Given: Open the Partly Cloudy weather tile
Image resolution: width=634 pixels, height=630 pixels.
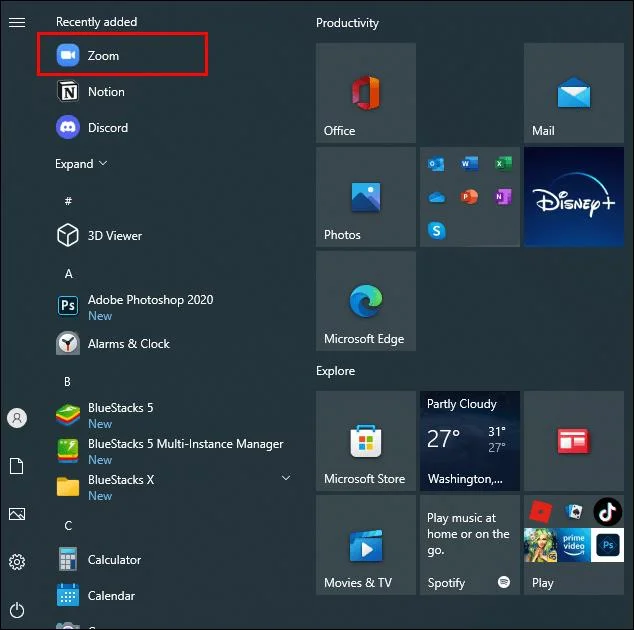Looking at the screenshot, I should (470, 441).
